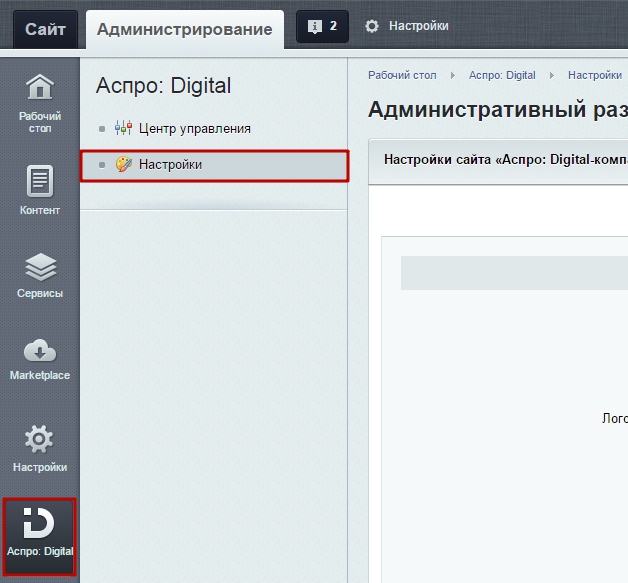
Task: Select the Настройки сайта «Аспро: Digital-комп...» tab
Action: pos(505,159)
